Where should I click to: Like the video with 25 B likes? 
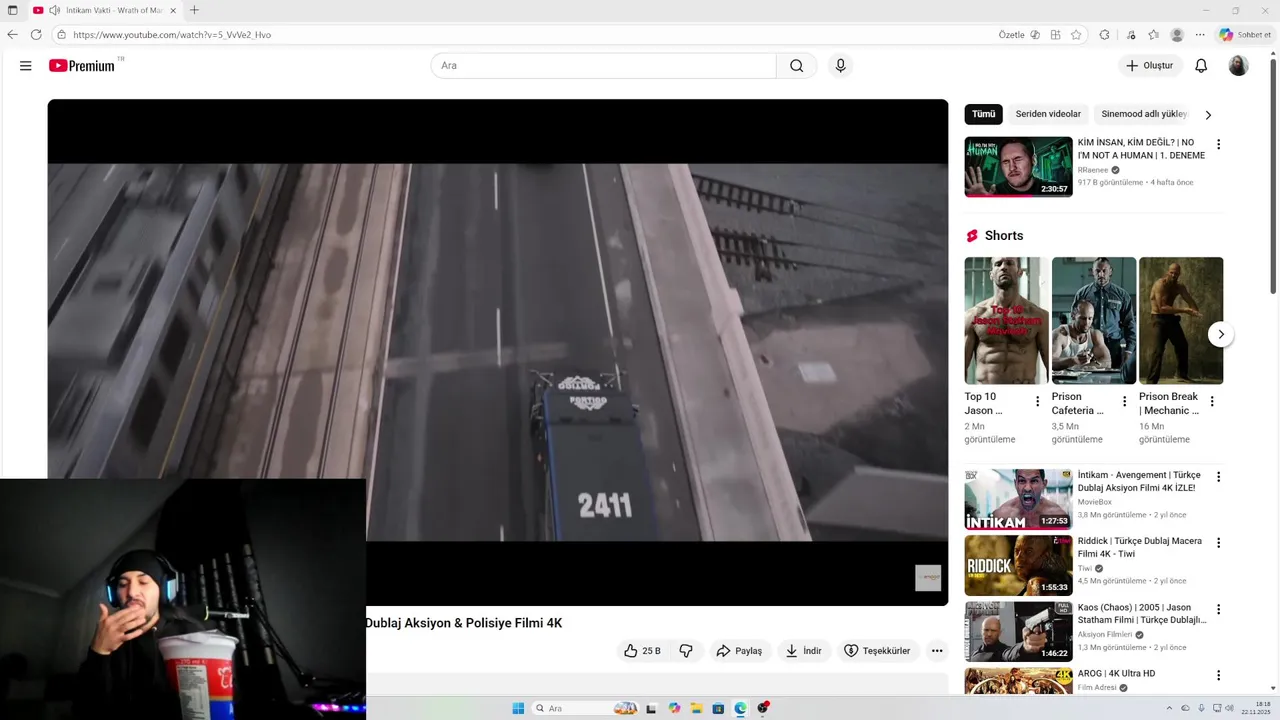coord(642,651)
